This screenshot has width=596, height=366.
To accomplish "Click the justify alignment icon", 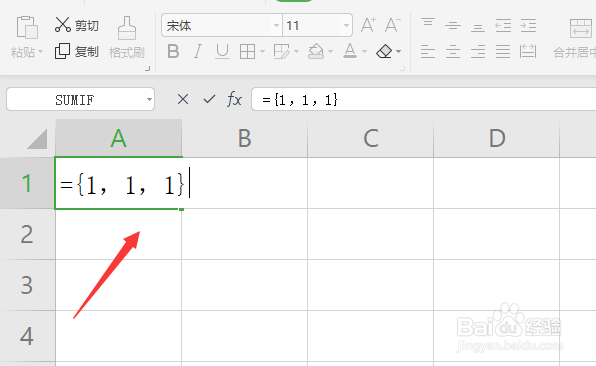I will 503,51.
